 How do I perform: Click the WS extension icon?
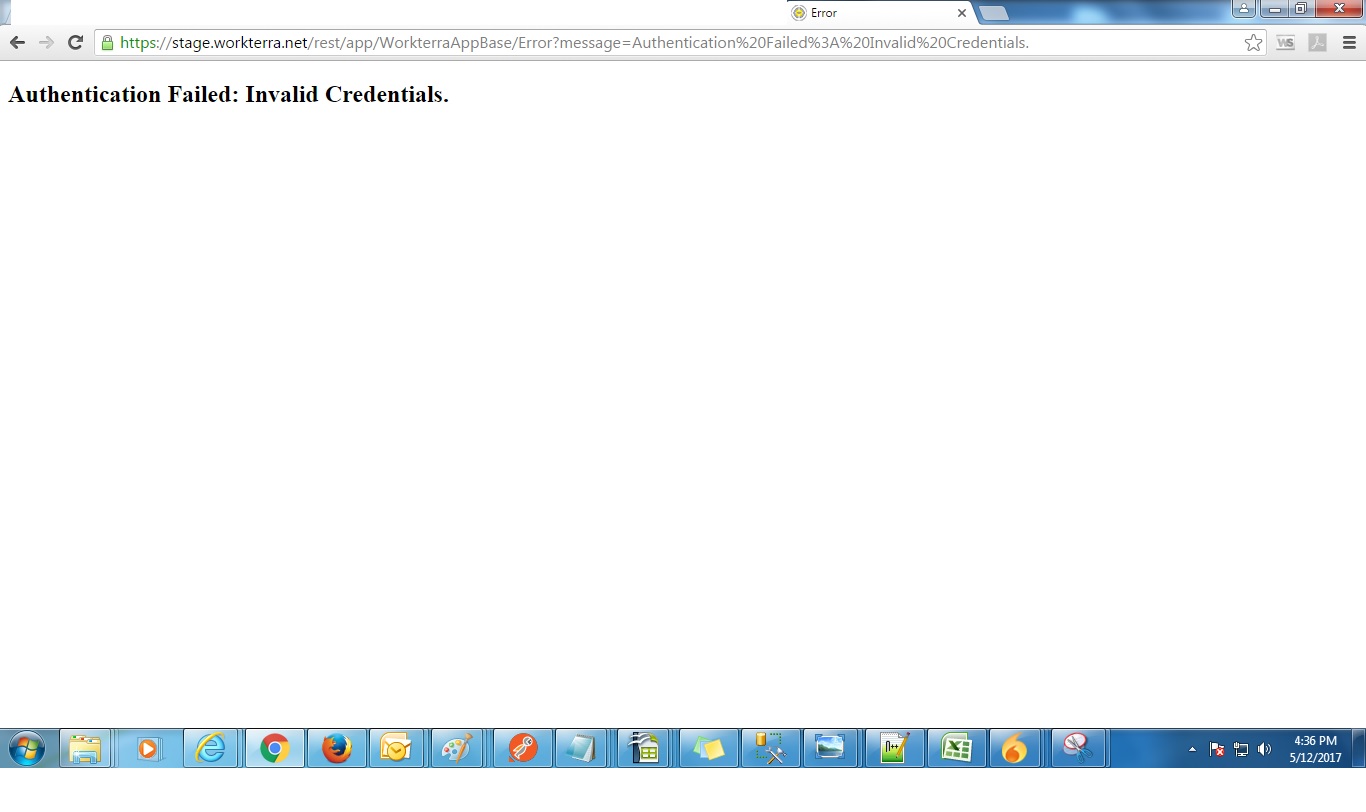1286,43
